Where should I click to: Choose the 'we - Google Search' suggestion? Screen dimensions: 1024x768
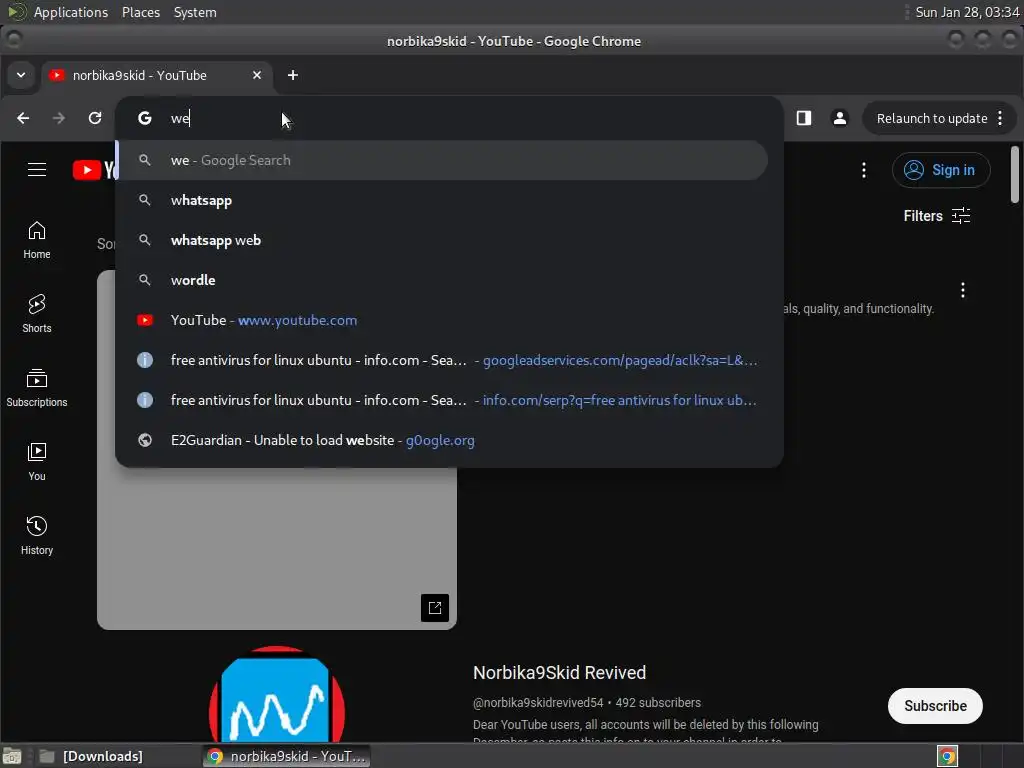442,160
